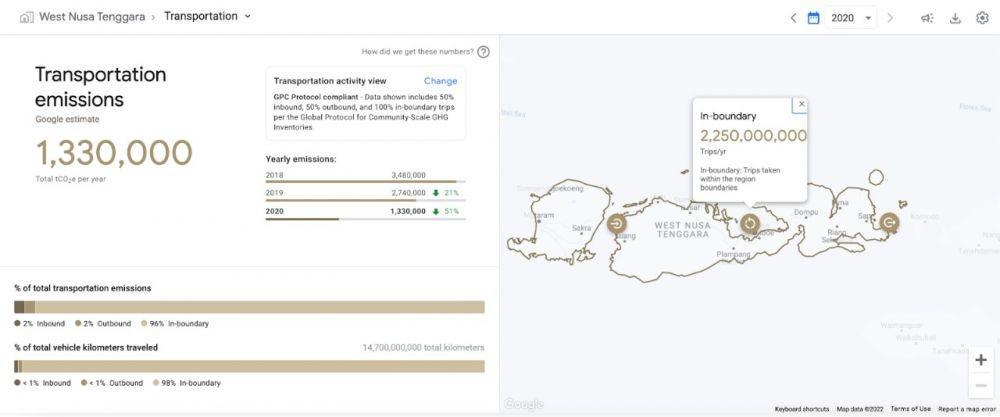Zoom out on the map
Image resolution: width=1000 pixels, height=417 pixels.
tap(981, 386)
